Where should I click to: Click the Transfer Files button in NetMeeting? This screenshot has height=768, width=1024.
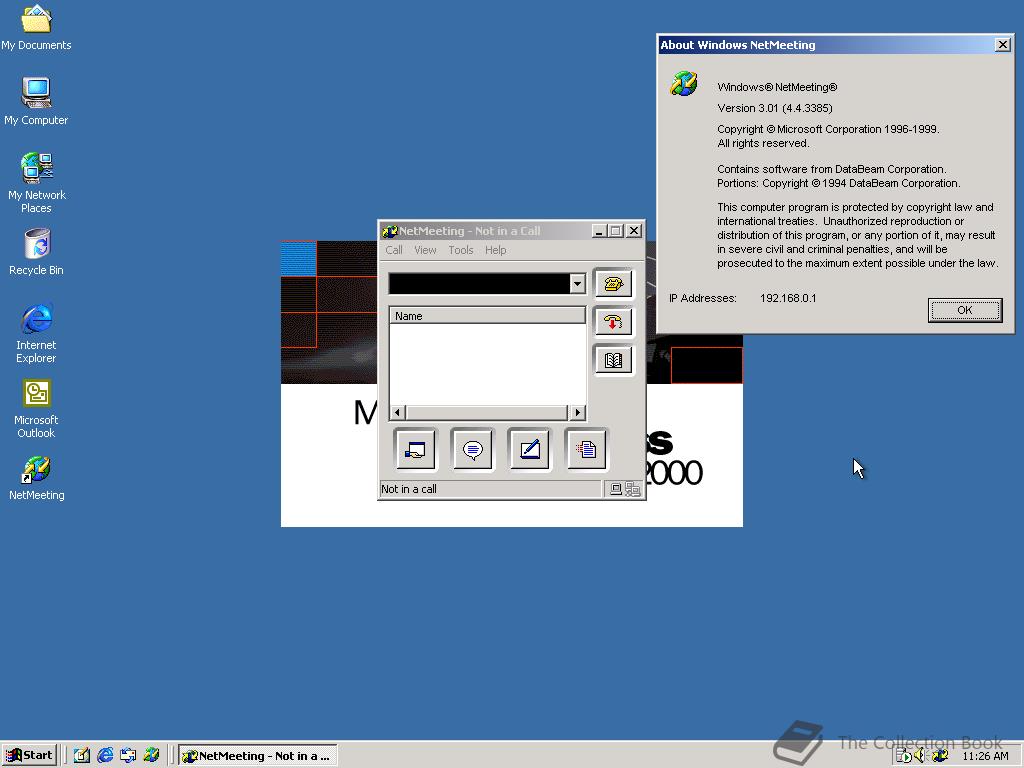point(586,449)
